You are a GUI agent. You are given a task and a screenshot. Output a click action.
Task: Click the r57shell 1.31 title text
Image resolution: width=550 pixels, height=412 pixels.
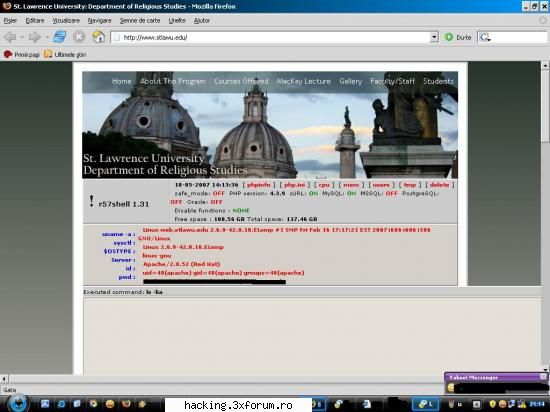[x=123, y=204]
